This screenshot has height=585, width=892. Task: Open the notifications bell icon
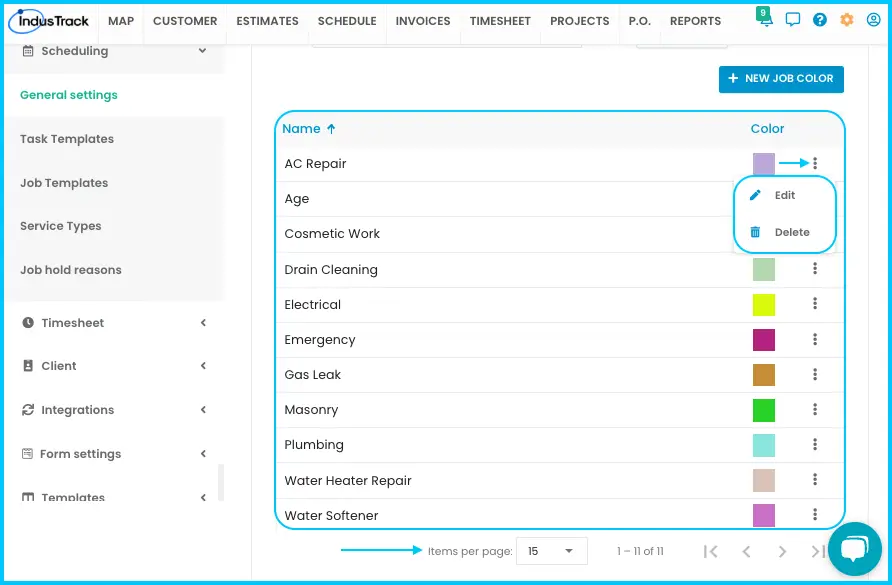coord(765,19)
